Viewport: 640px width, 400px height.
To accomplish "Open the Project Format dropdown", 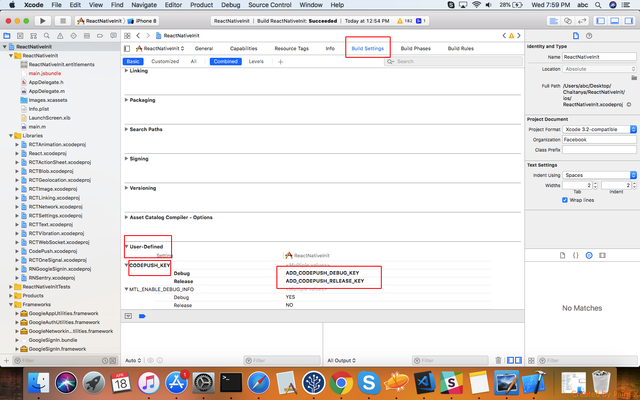I will click(599, 129).
